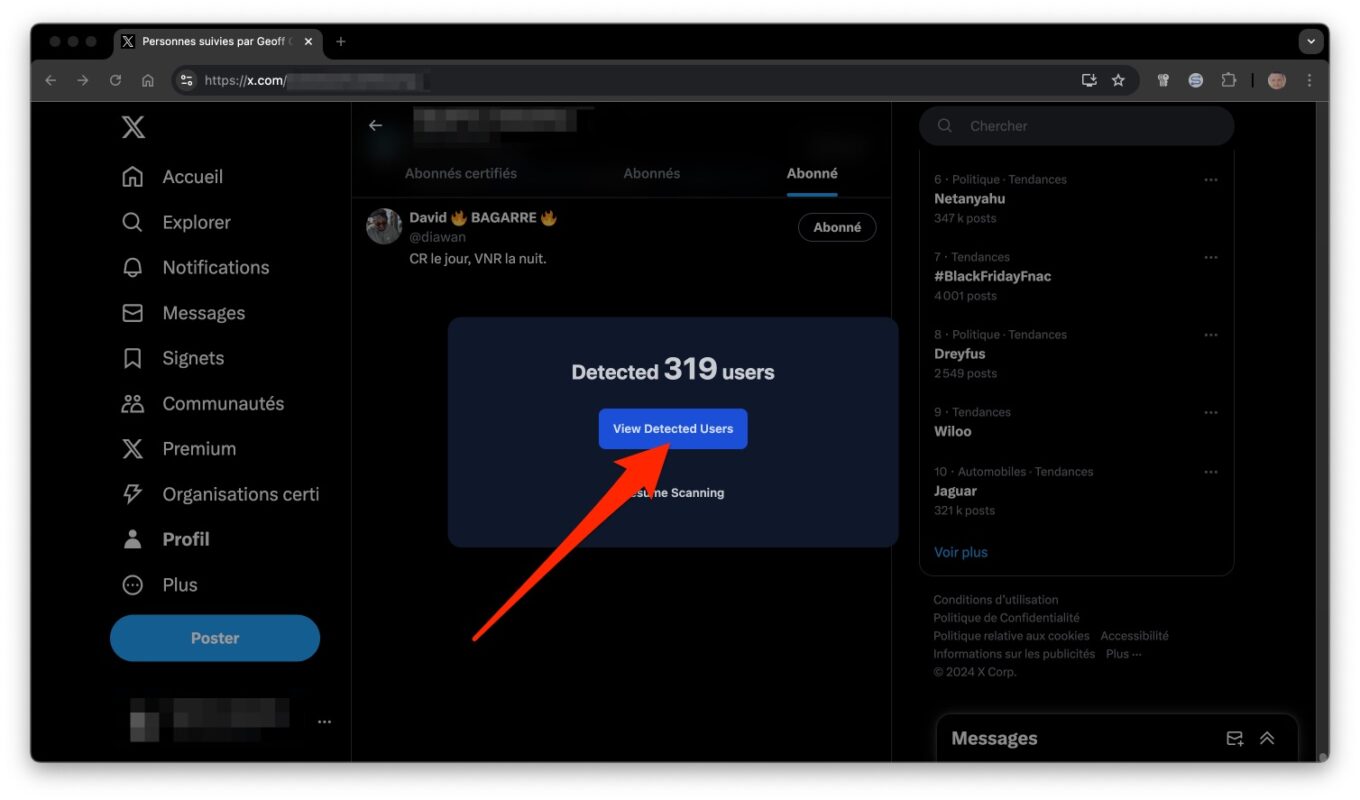The height and width of the screenshot is (800, 1360).
Task: Open options for #BlackFridayFnac trend
Action: [x=1211, y=257]
